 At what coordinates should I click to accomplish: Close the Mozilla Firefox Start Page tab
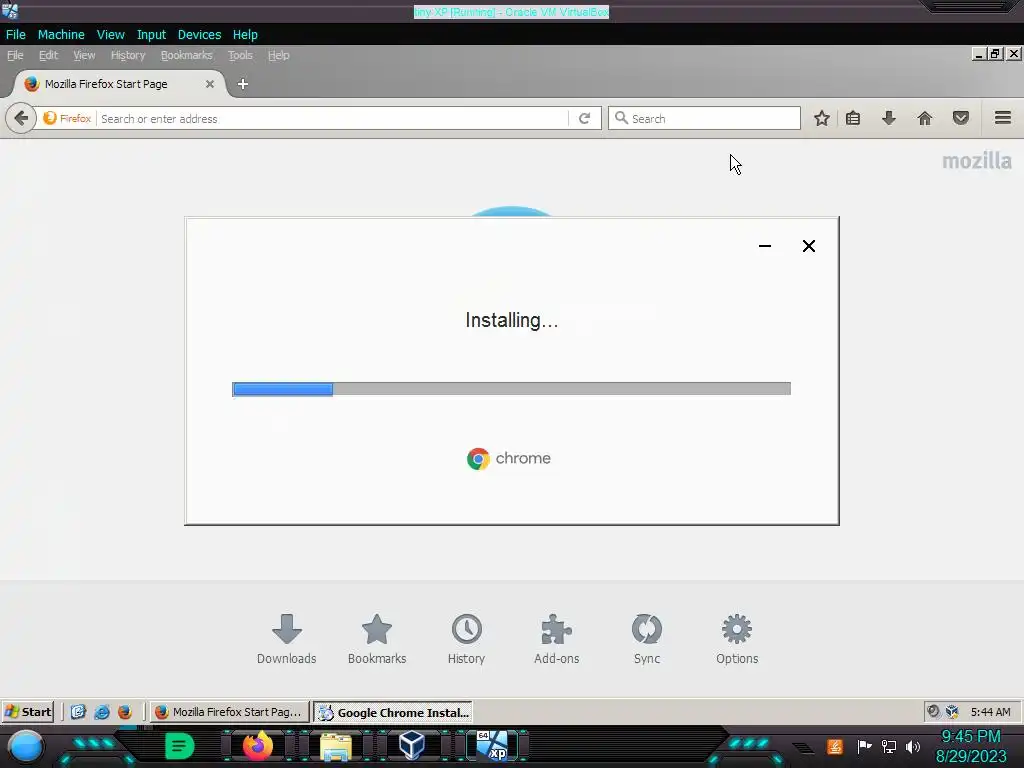tap(210, 84)
